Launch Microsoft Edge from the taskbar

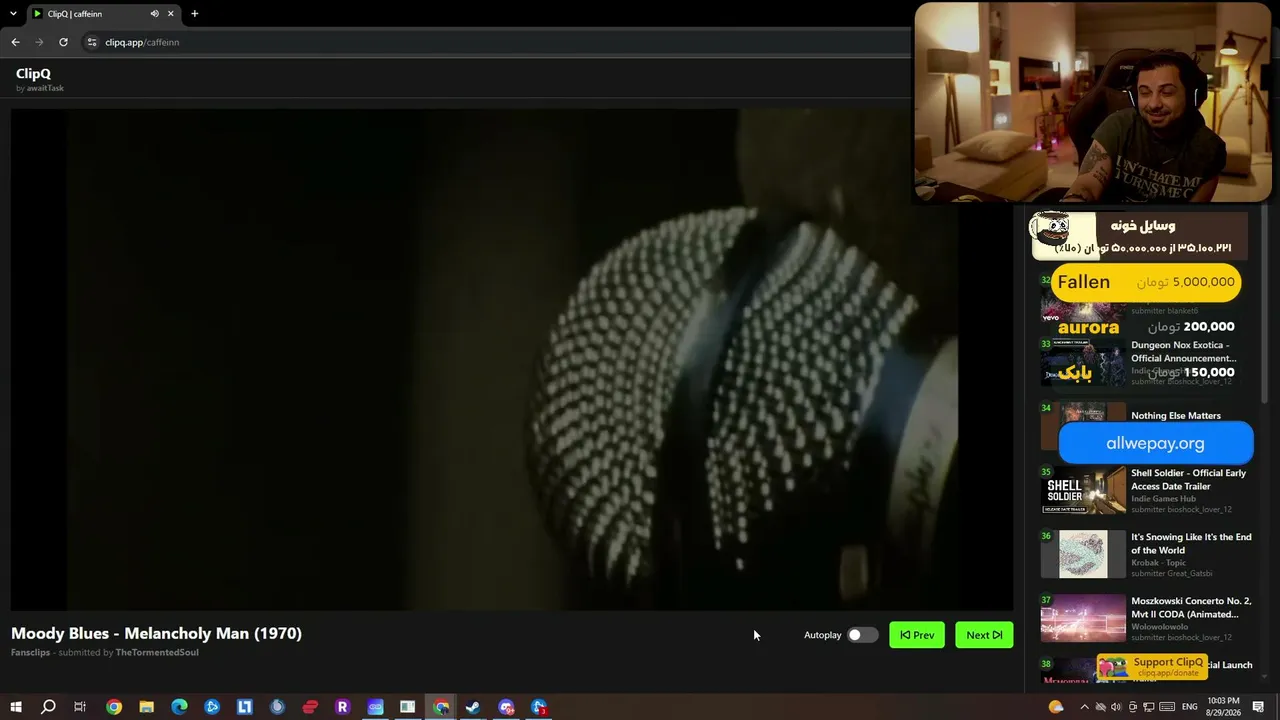tap(179, 707)
